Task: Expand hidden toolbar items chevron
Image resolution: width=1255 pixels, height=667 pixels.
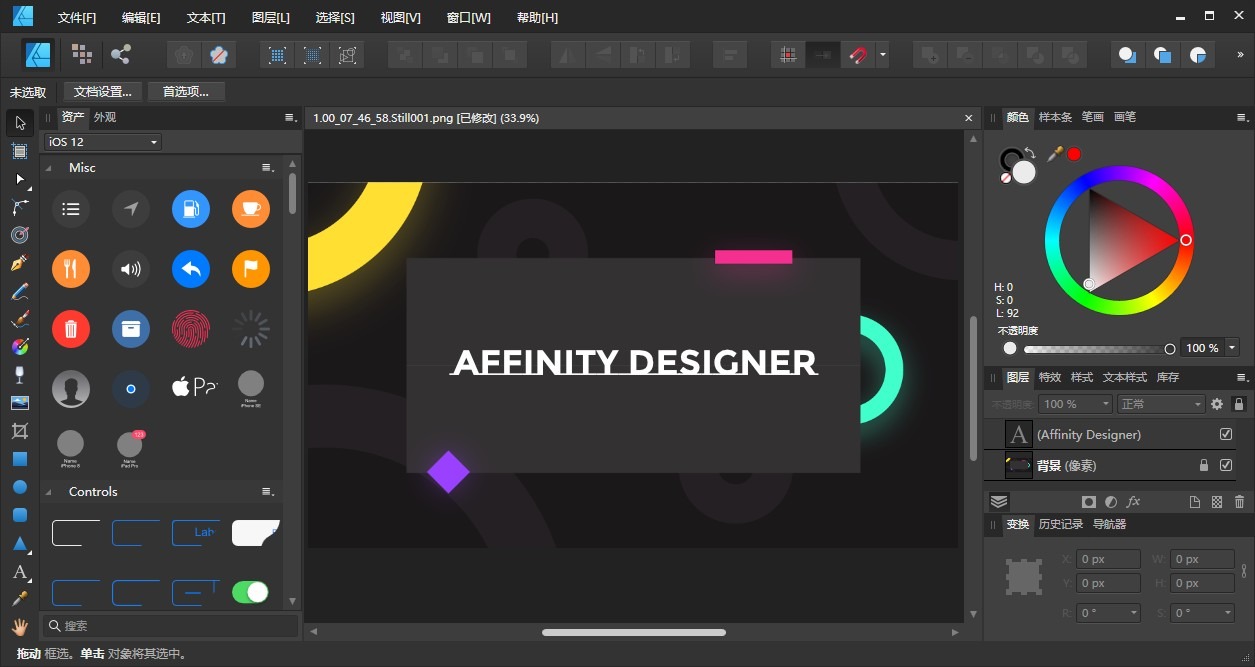Action: click(x=1241, y=55)
